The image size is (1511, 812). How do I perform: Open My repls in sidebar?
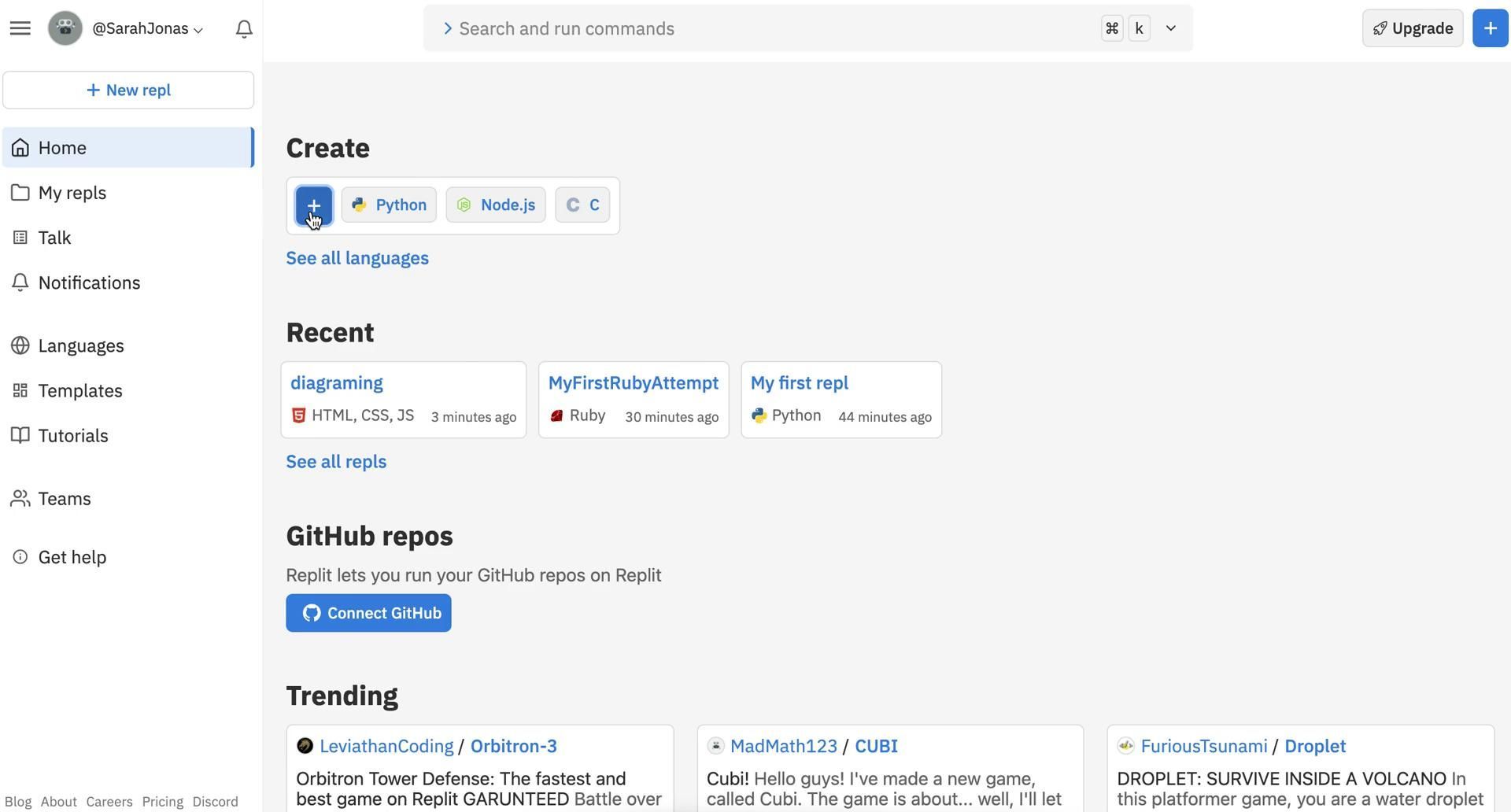point(72,193)
